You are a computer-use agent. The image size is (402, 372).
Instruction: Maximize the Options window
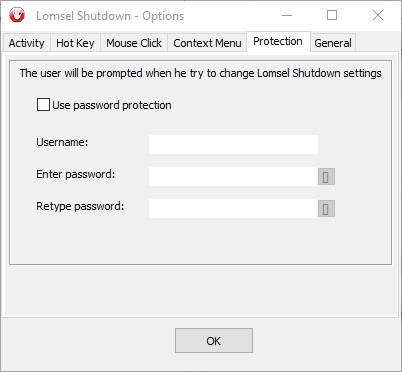pos(332,15)
